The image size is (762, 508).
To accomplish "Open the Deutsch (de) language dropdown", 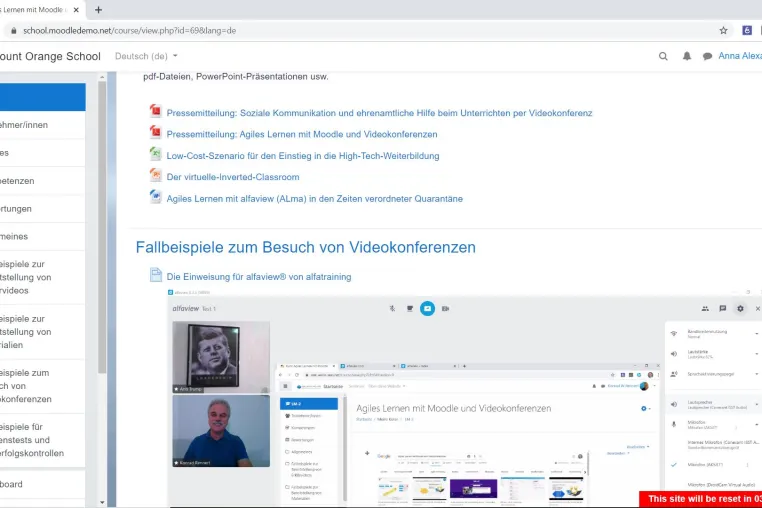I will pos(146,56).
